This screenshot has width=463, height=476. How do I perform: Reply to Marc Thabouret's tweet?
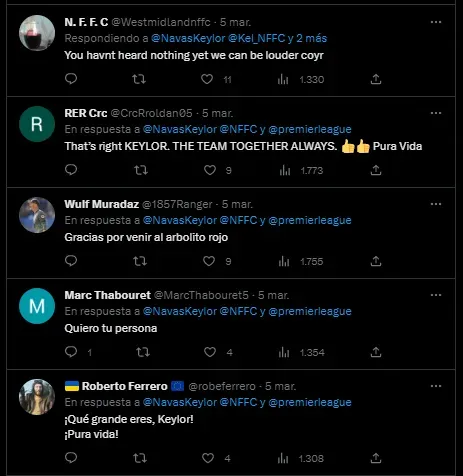click(71, 352)
